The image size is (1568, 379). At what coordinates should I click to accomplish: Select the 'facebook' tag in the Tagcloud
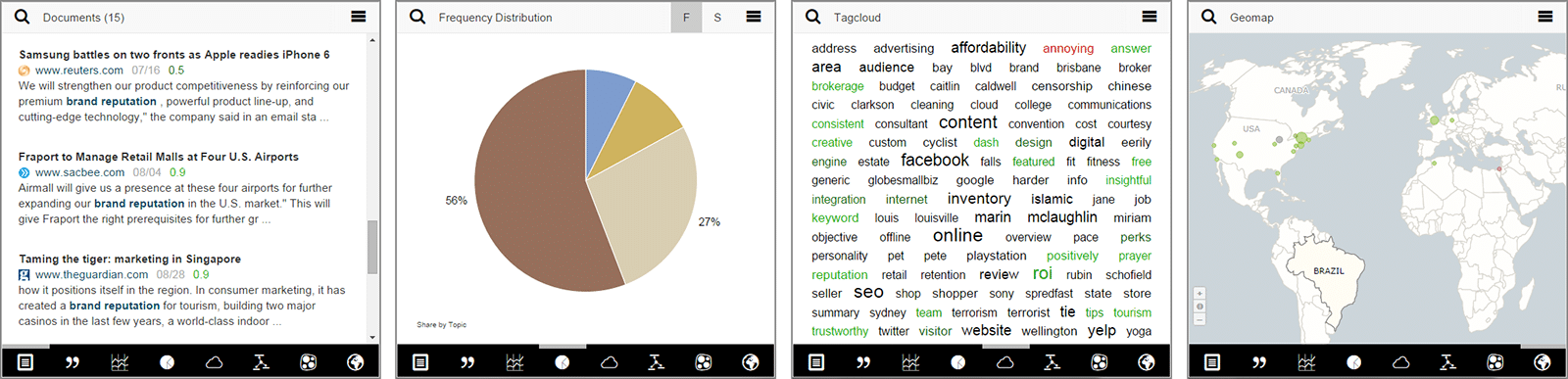click(935, 161)
